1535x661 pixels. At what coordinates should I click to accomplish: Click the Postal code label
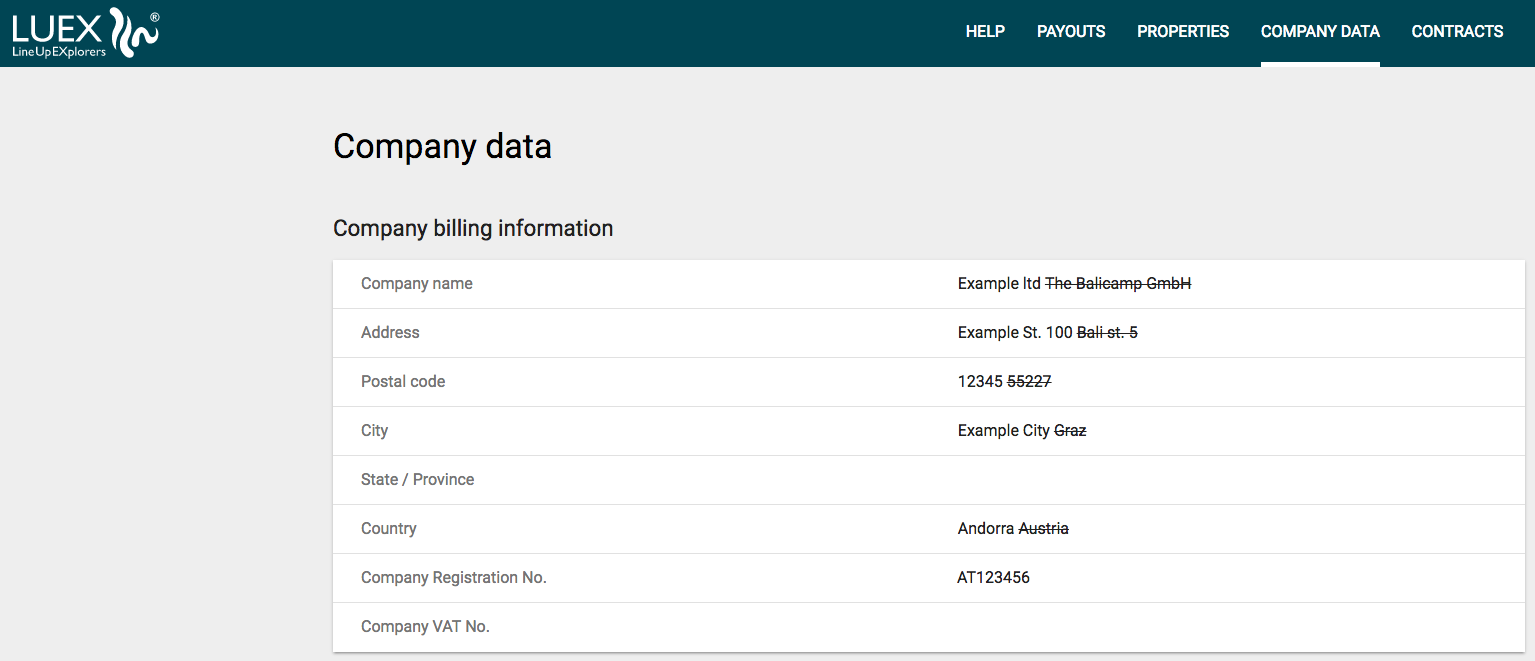[x=403, y=382]
